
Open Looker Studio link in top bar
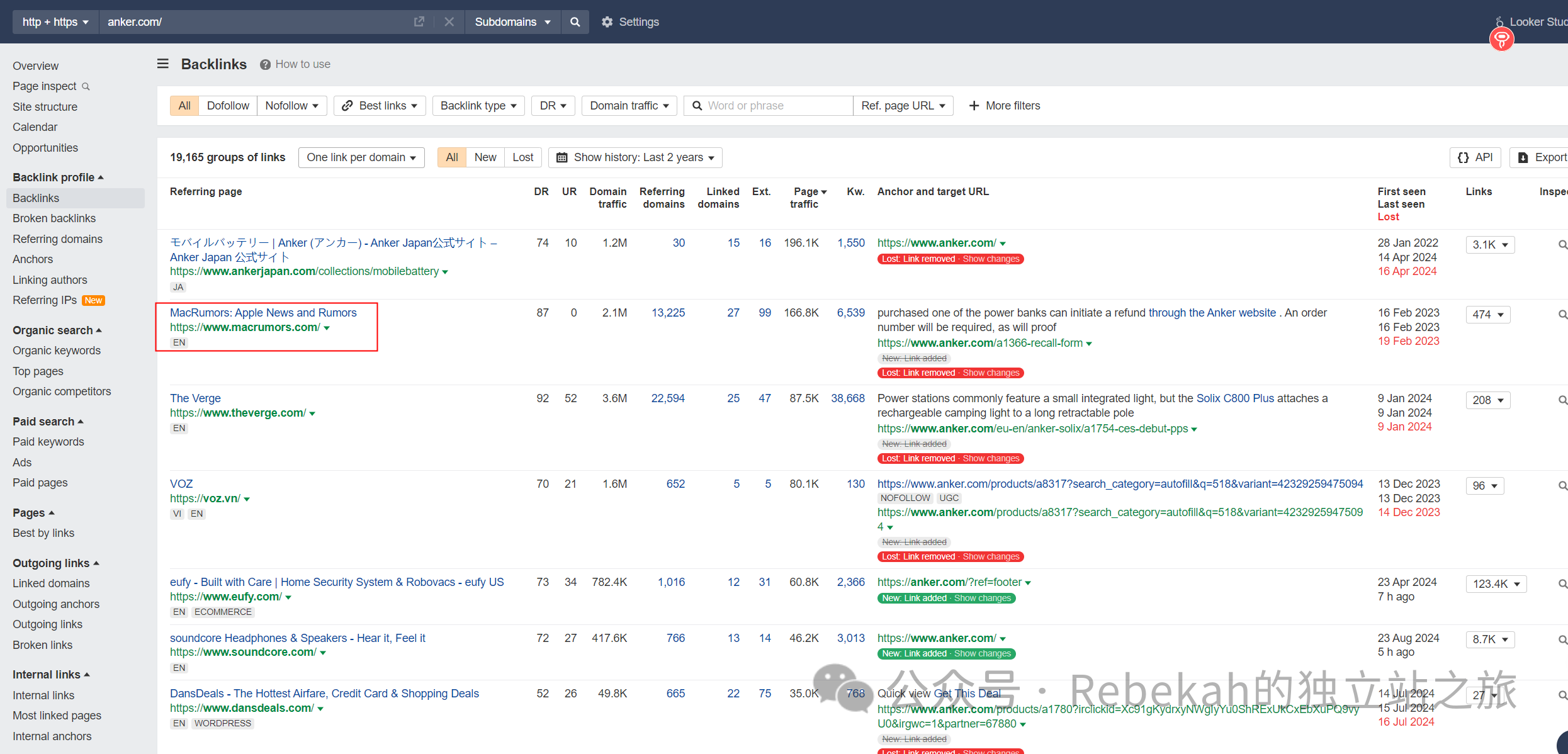1533,22
